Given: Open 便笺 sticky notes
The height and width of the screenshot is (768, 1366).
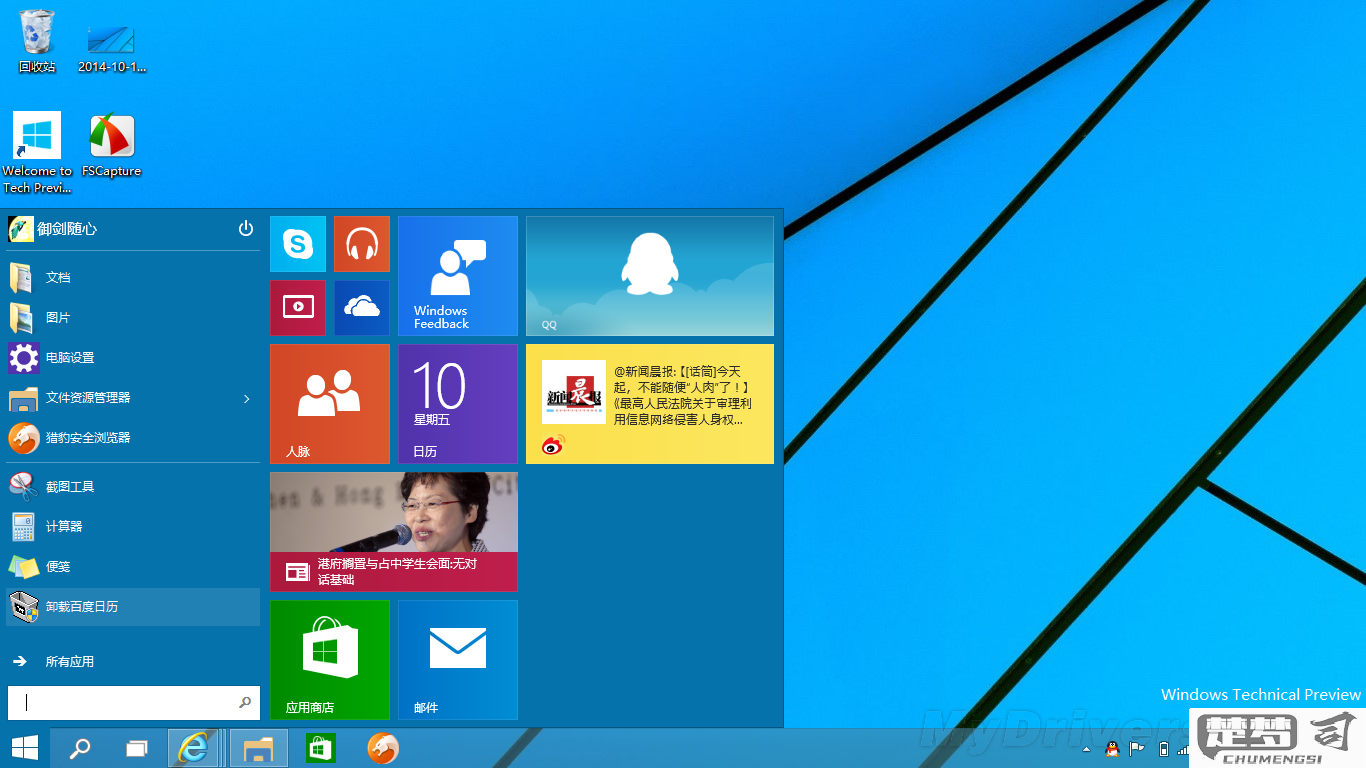Looking at the screenshot, I should click(x=133, y=566).
